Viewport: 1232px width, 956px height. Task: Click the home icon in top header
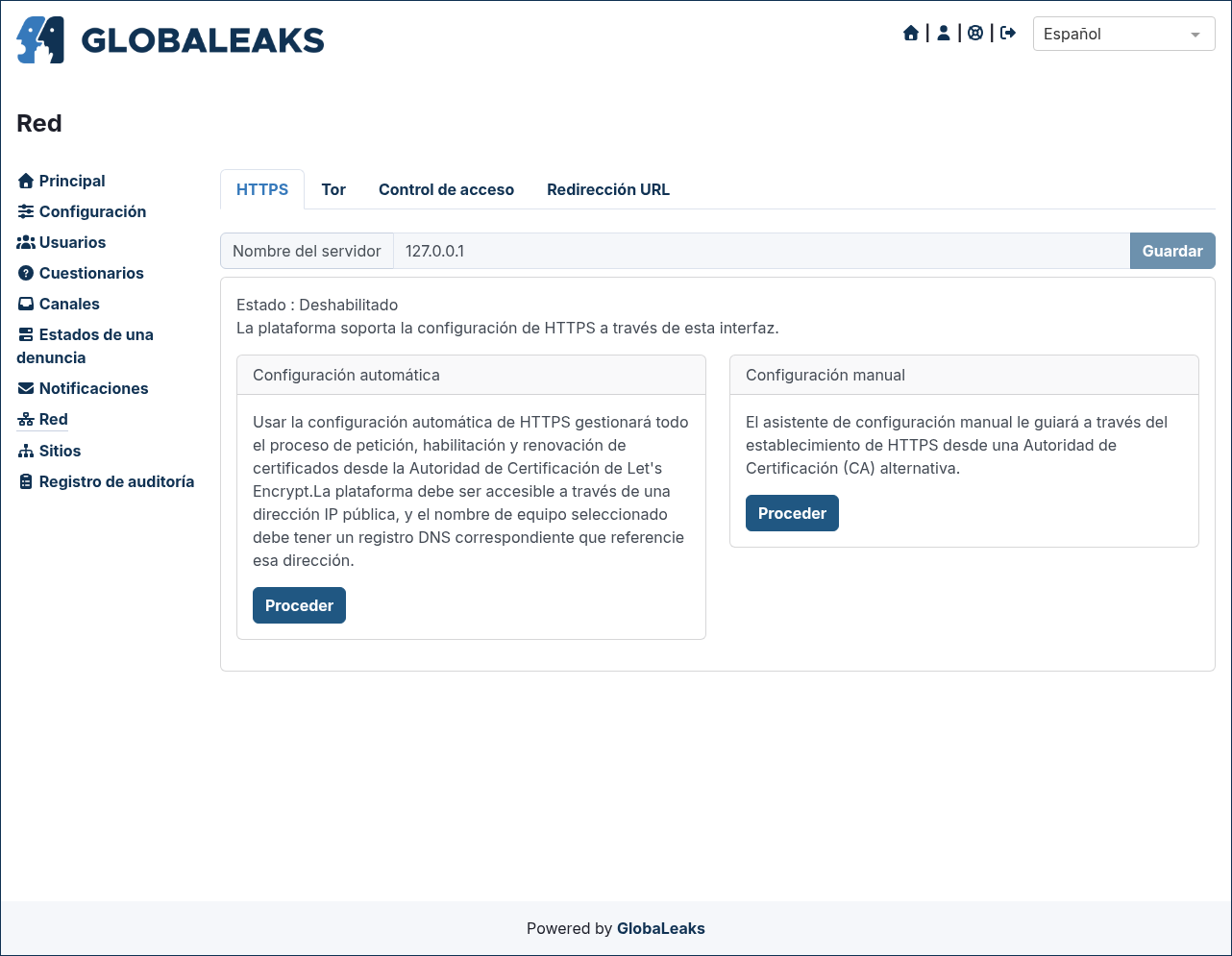[x=911, y=34]
